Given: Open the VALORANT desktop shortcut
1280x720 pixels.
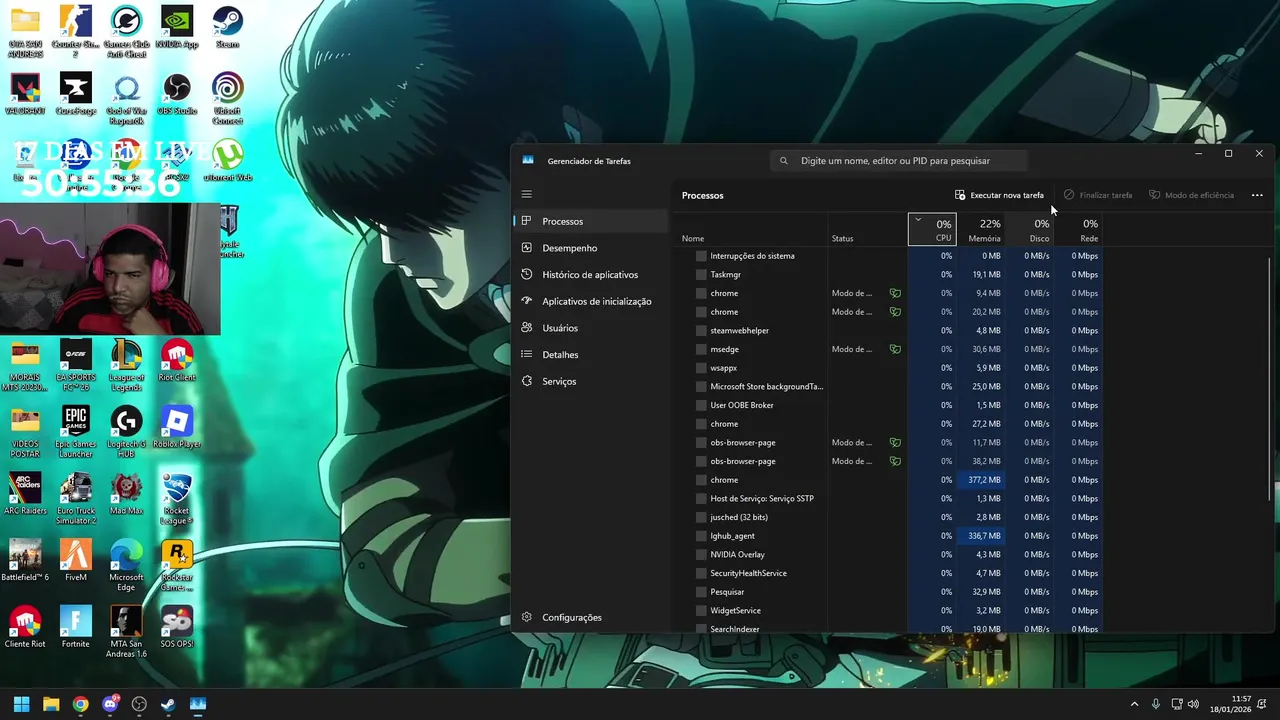Looking at the screenshot, I should click(x=25, y=95).
